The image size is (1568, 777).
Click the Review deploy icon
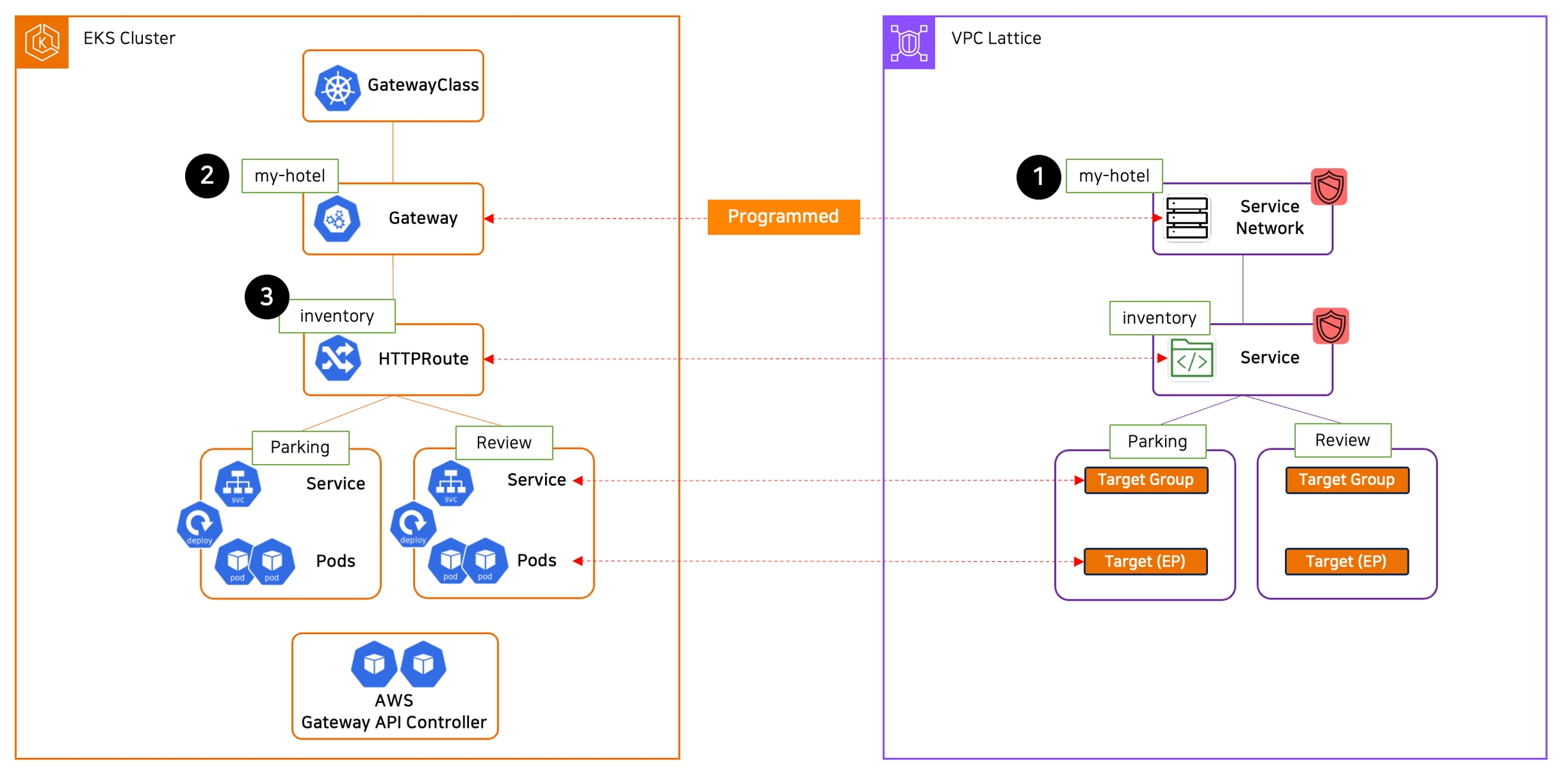(x=412, y=525)
